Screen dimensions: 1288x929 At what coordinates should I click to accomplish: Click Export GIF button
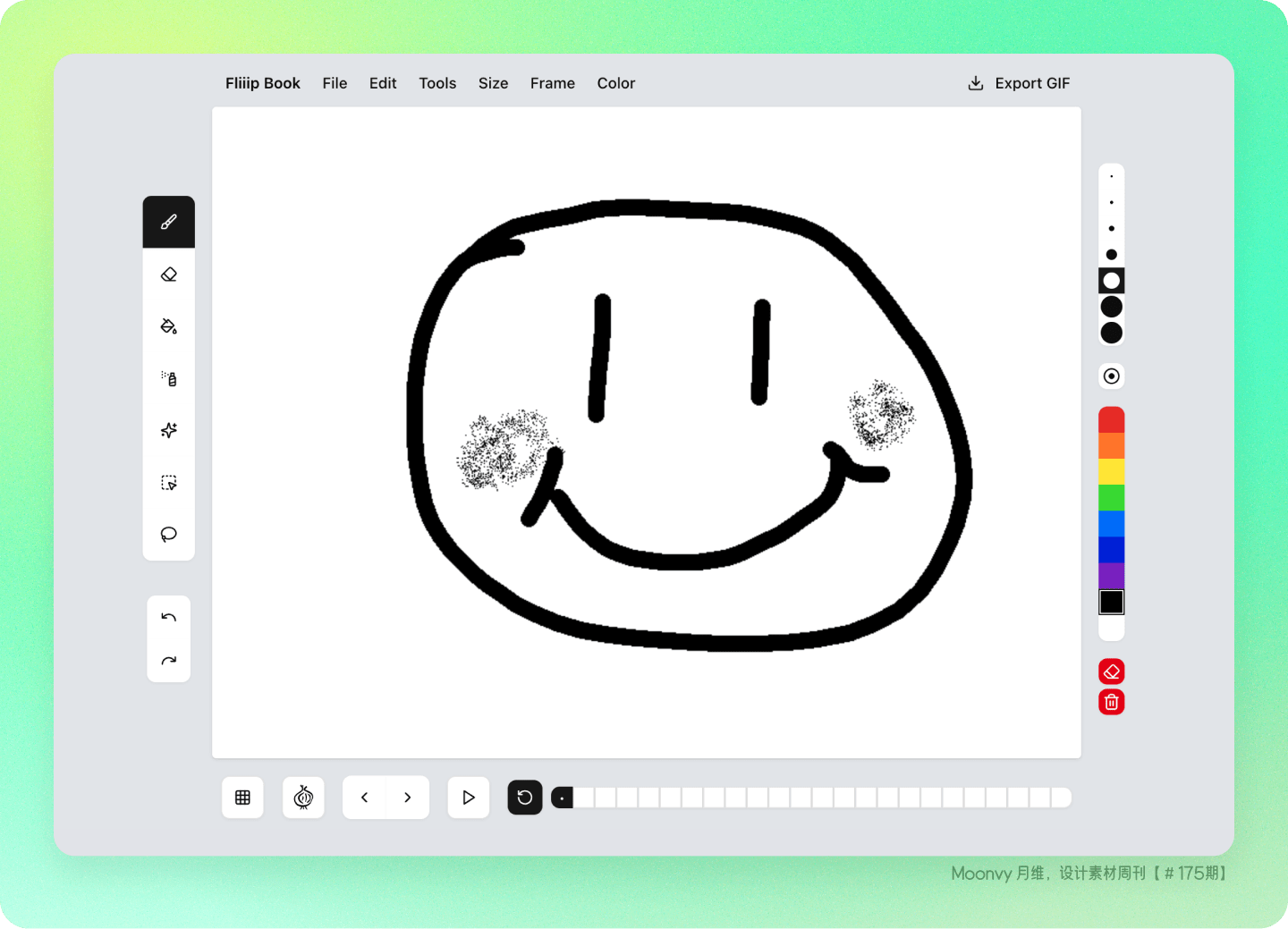coord(1019,83)
